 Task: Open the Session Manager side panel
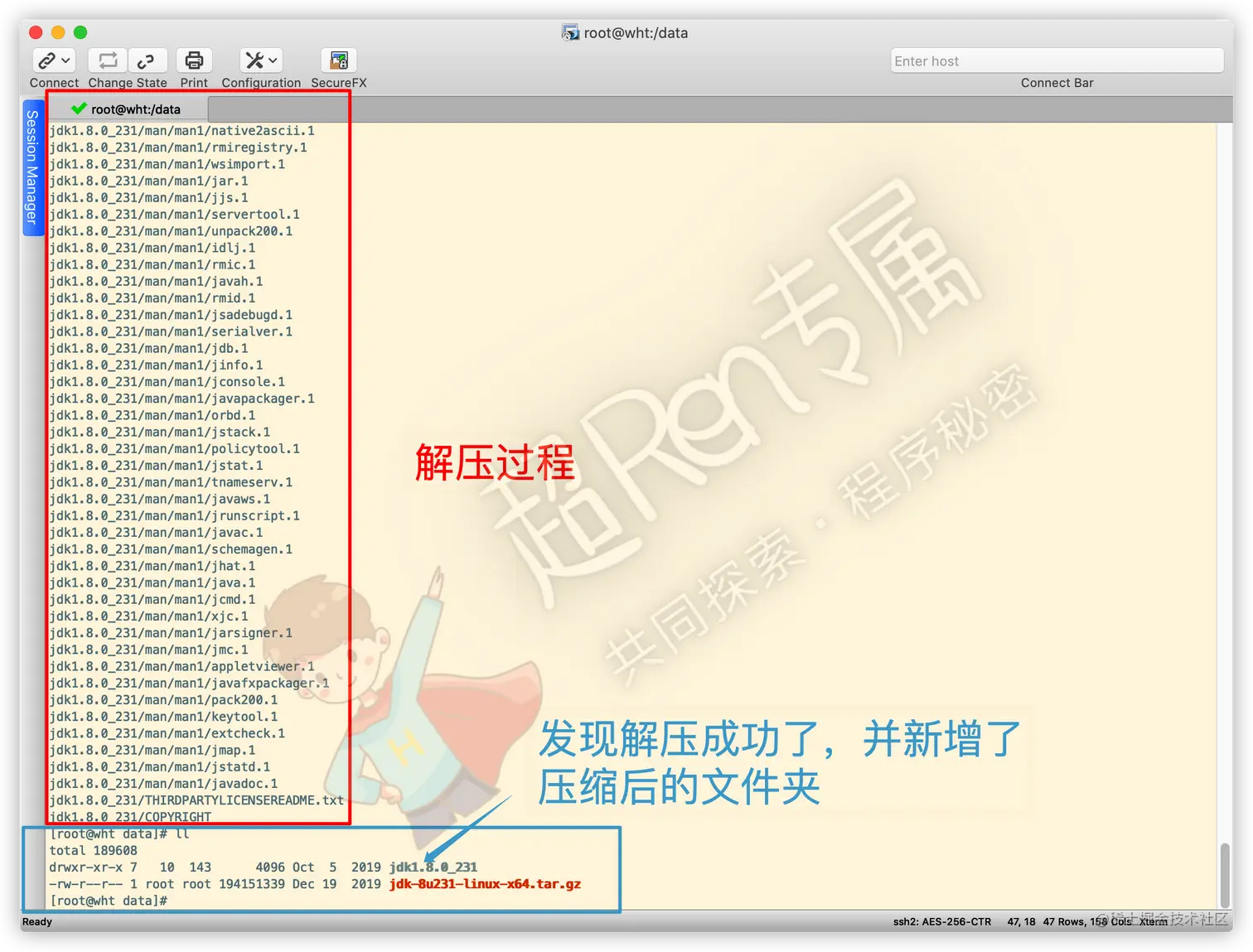32,168
